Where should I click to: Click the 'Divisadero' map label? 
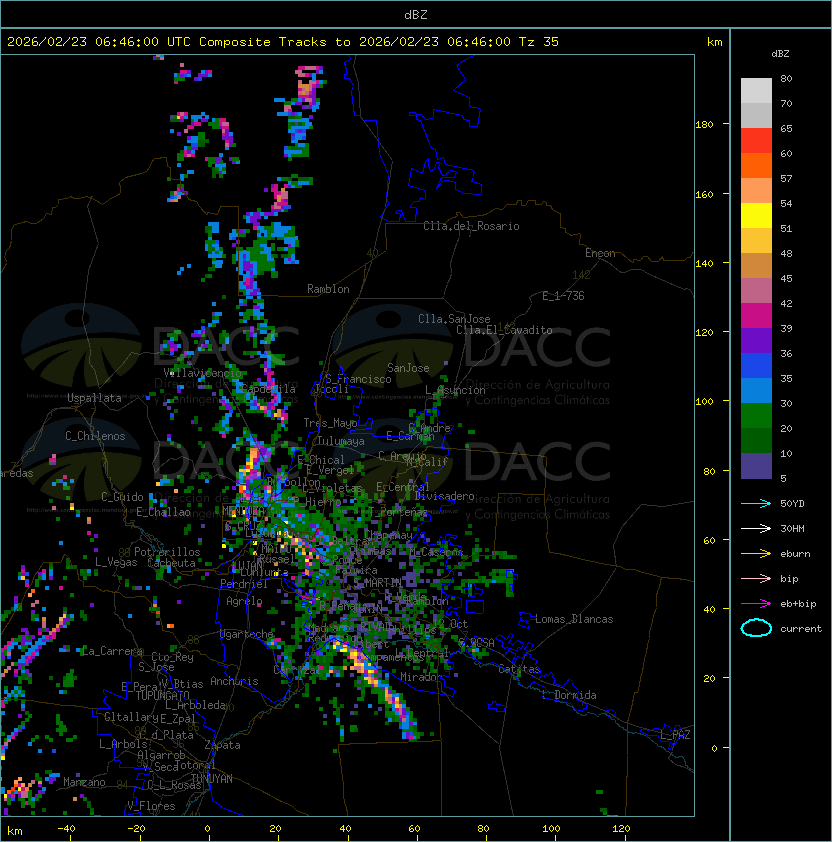pyautogui.click(x=445, y=496)
